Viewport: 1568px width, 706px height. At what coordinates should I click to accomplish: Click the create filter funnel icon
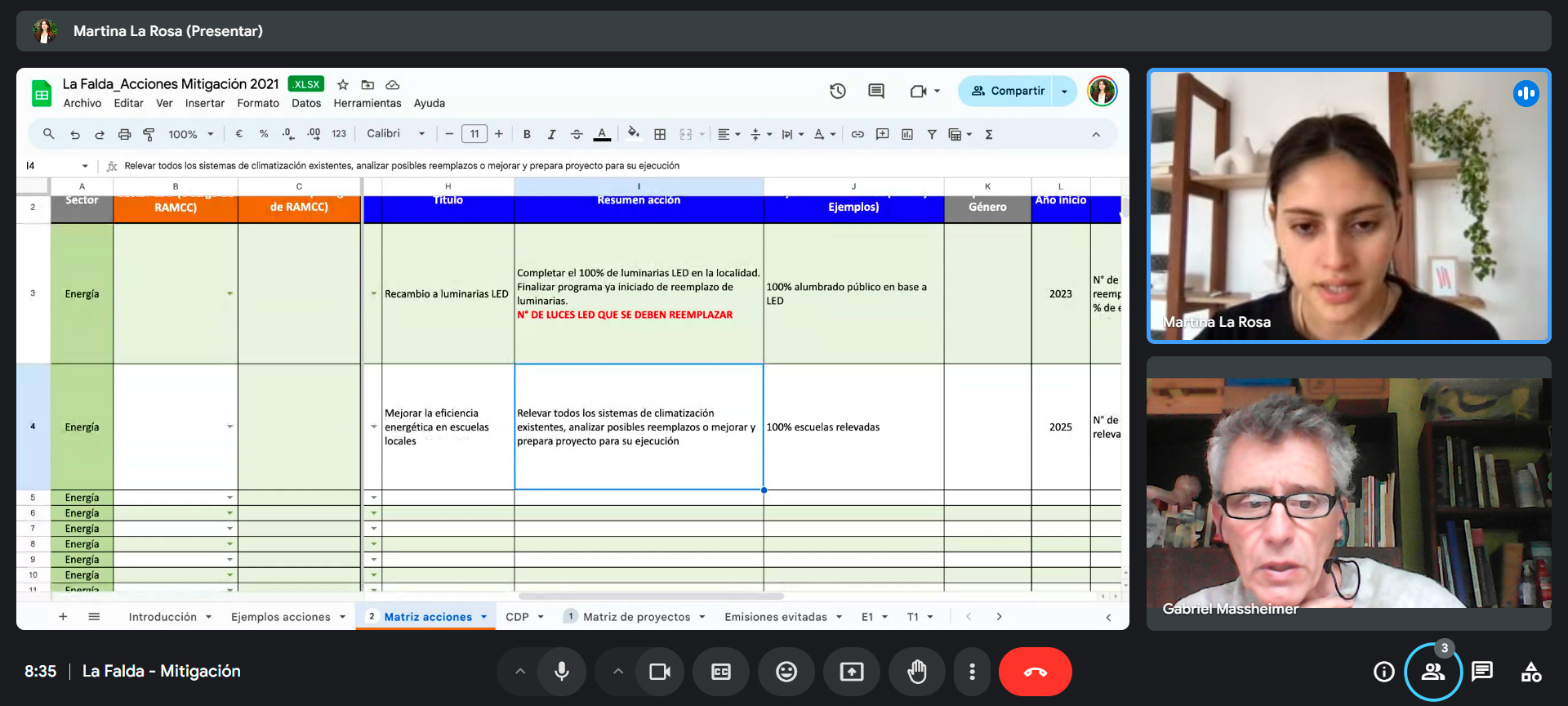pos(932,135)
